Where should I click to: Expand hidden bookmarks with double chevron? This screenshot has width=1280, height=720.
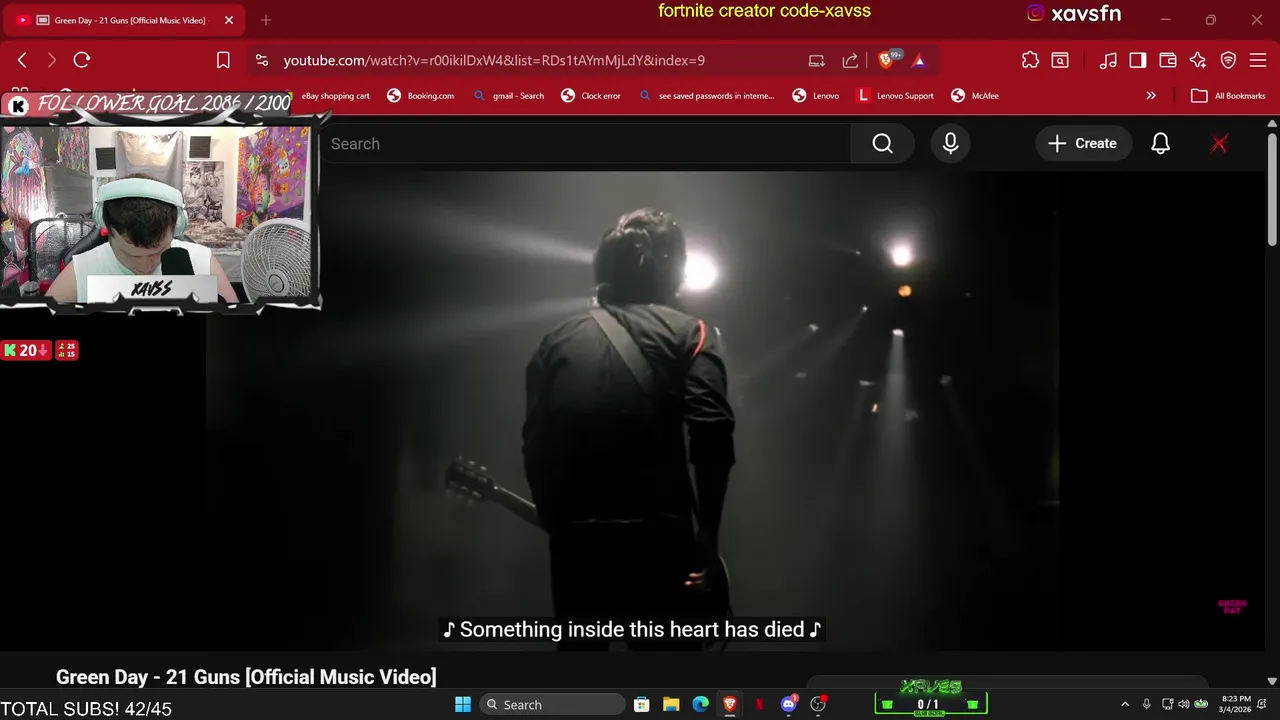coord(1151,96)
